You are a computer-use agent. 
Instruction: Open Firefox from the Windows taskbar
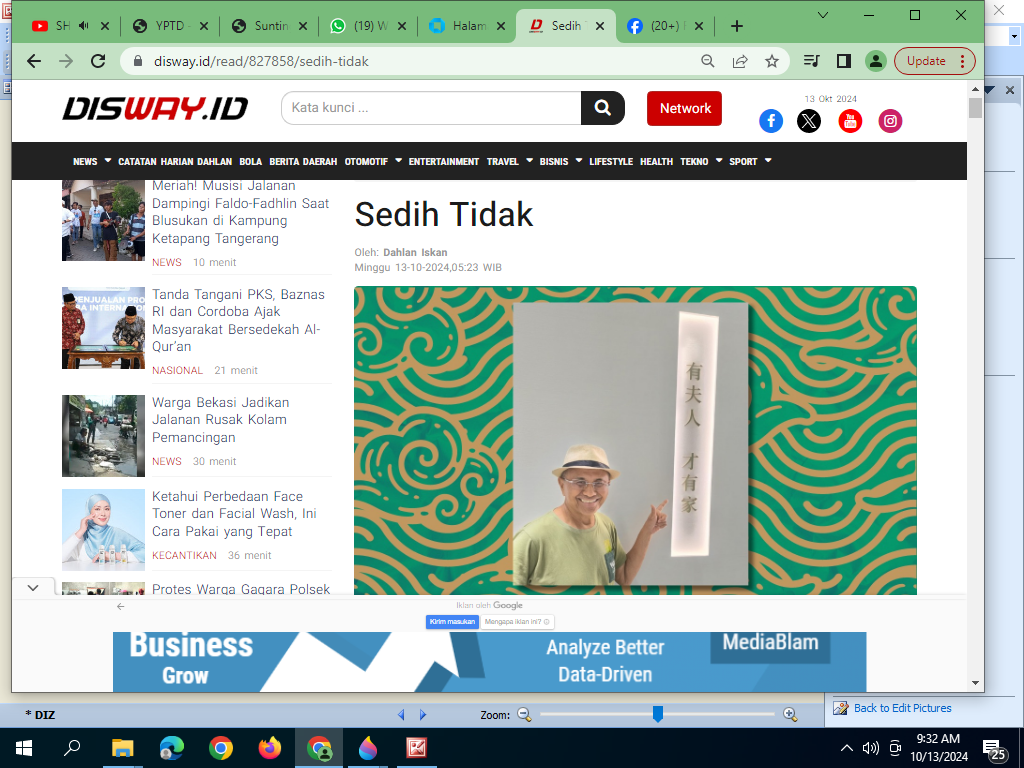click(270, 748)
